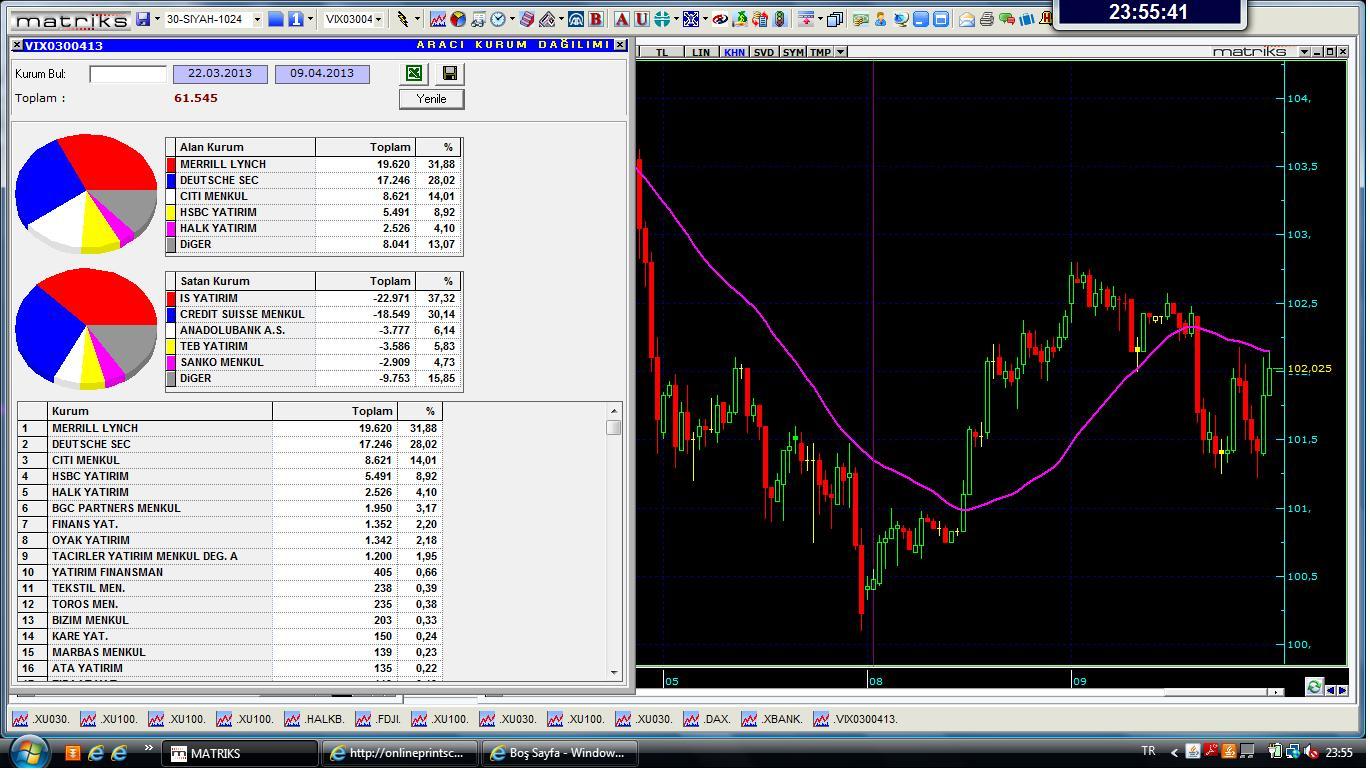Select the TMP chart tab
This screenshot has width=1370, height=770.
tap(821, 52)
